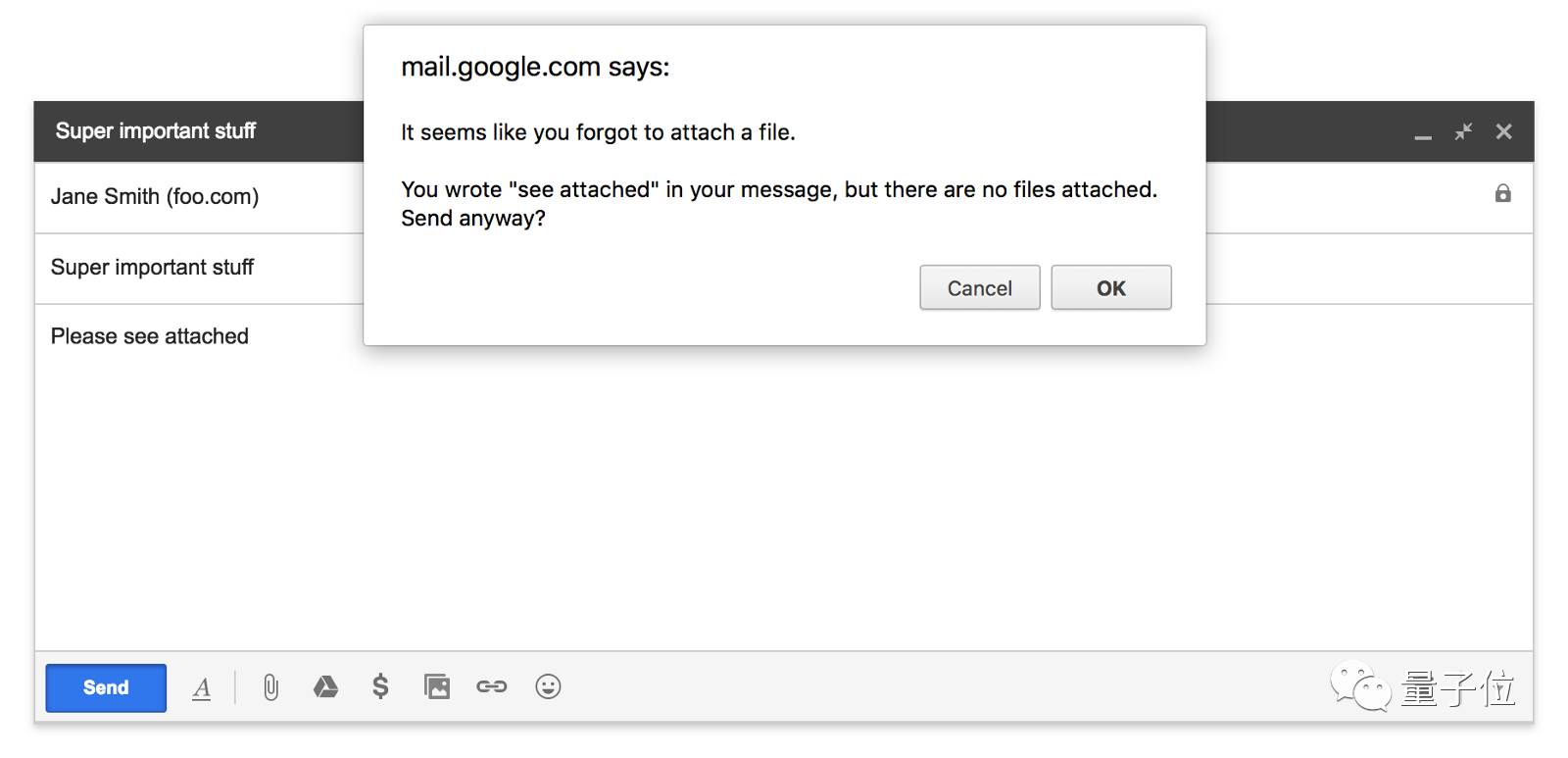Viewport: 1568px width, 758px height.
Task: Attach a file with the paperclip icon
Action: 270,687
